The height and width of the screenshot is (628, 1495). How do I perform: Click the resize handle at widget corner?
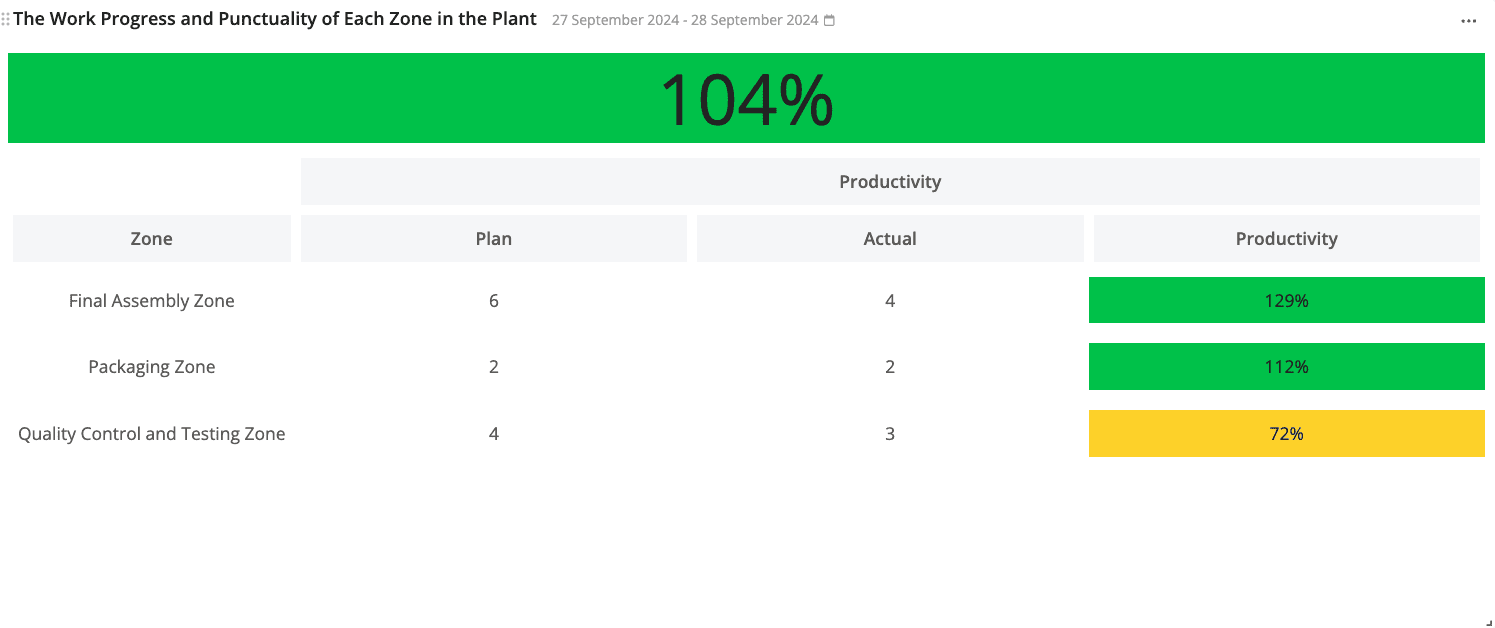1488,621
